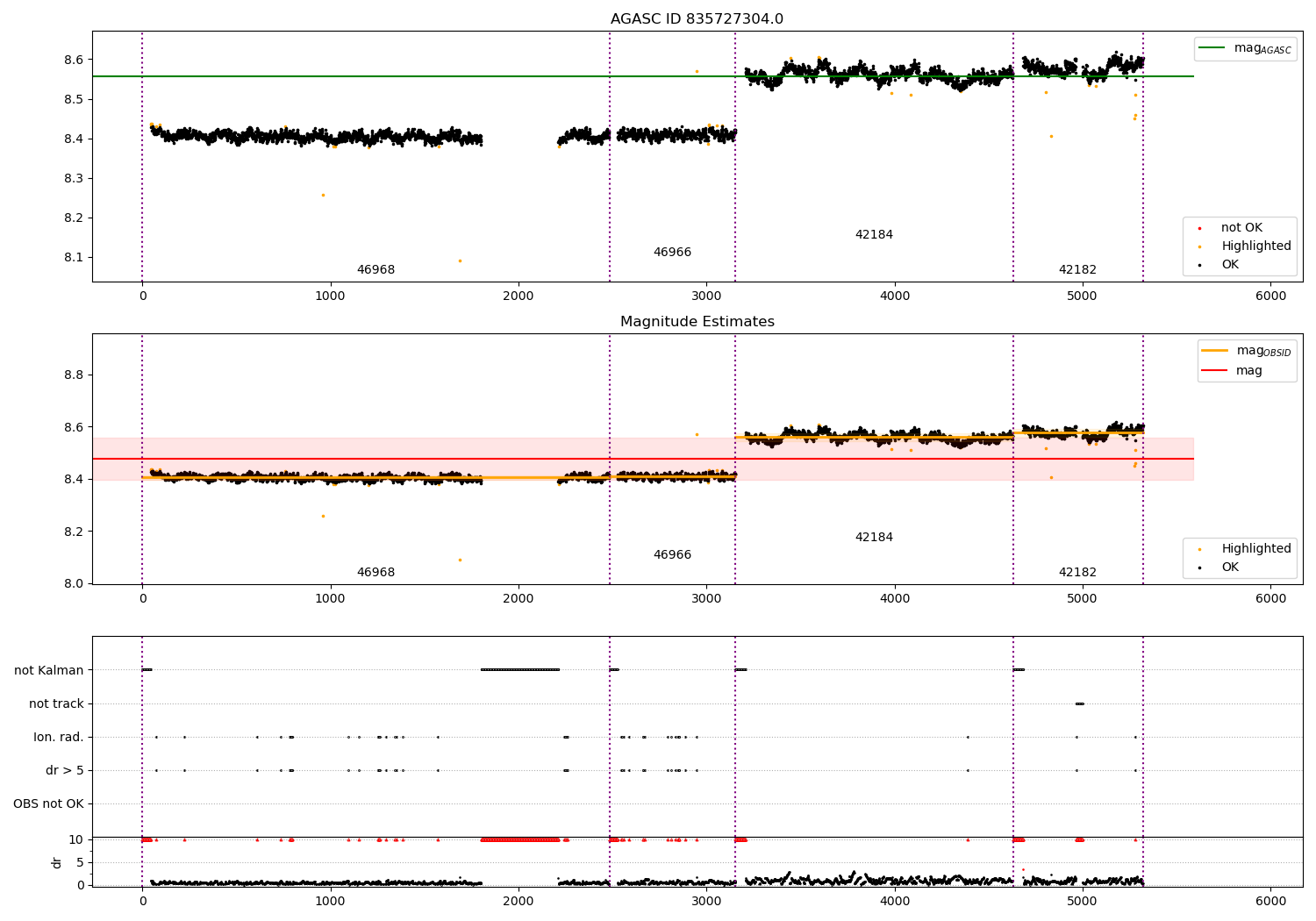Pick the 42184 label in the AGASC ID plot
Image resolution: width=1316 pixels, height=921 pixels.
point(874,235)
